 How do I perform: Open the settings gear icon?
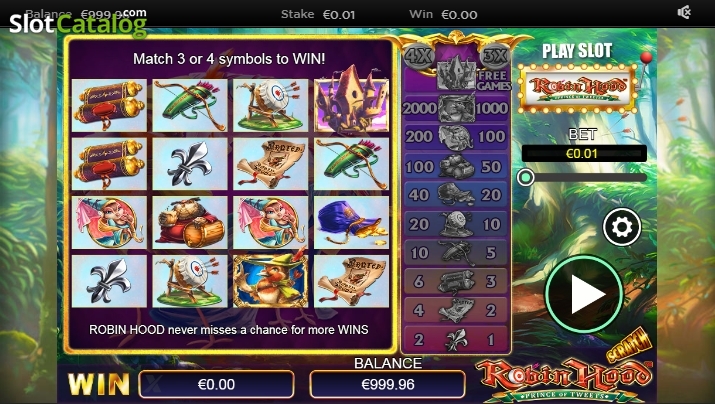pyautogui.click(x=622, y=227)
